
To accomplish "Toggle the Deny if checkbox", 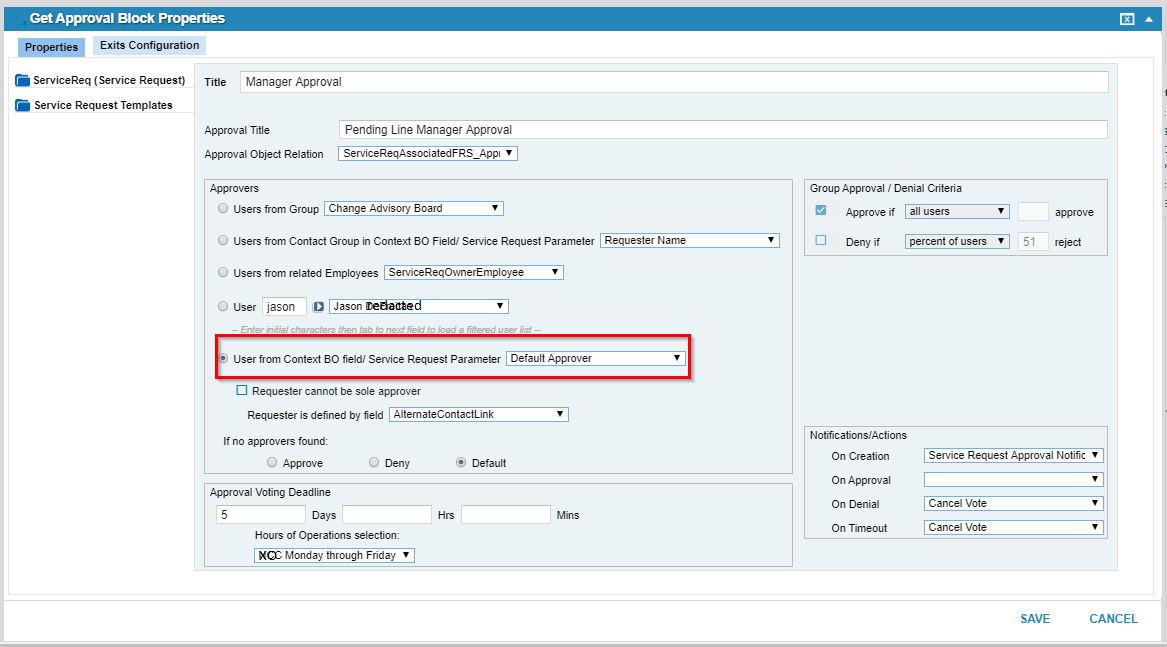I will tap(821, 241).
